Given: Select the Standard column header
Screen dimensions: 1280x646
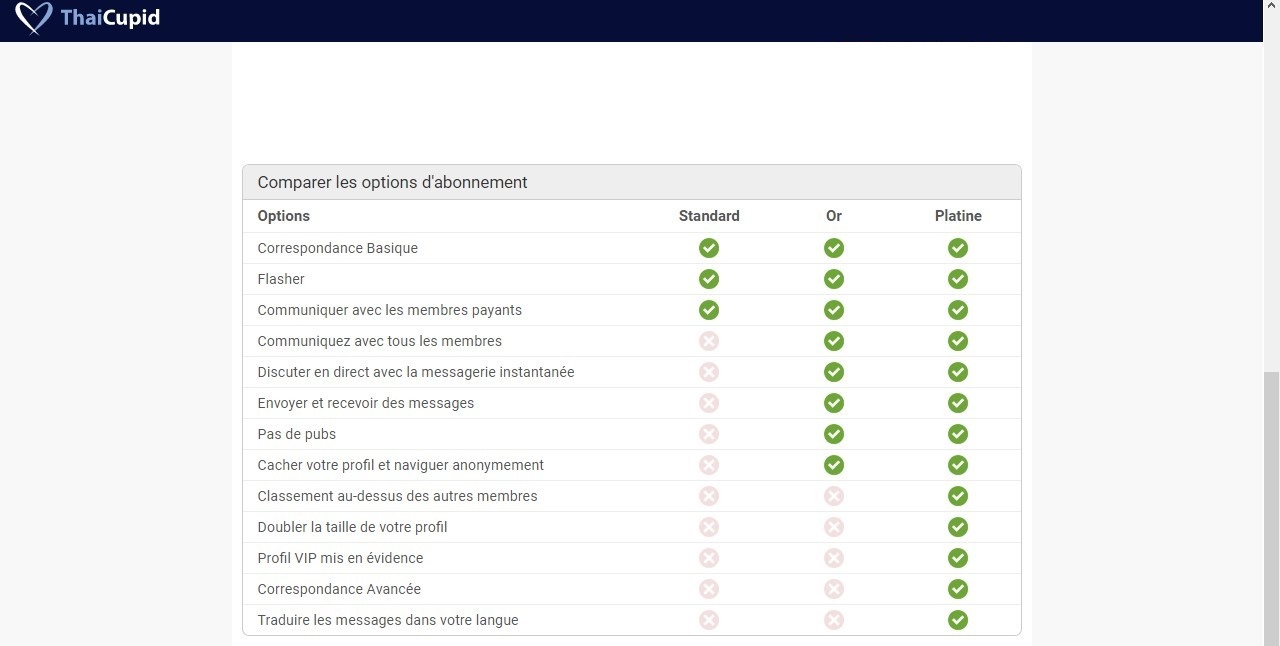Looking at the screenshot, I should click(x=709, y=216).
